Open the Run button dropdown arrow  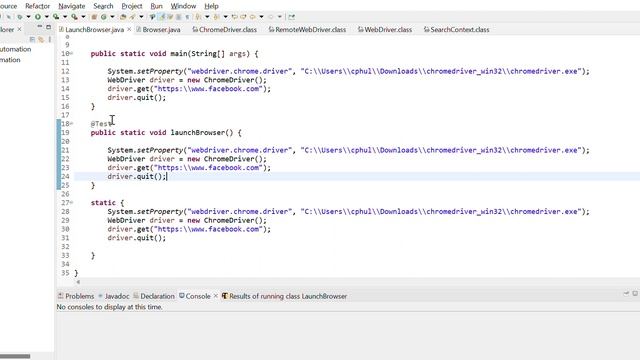[47, 17]
